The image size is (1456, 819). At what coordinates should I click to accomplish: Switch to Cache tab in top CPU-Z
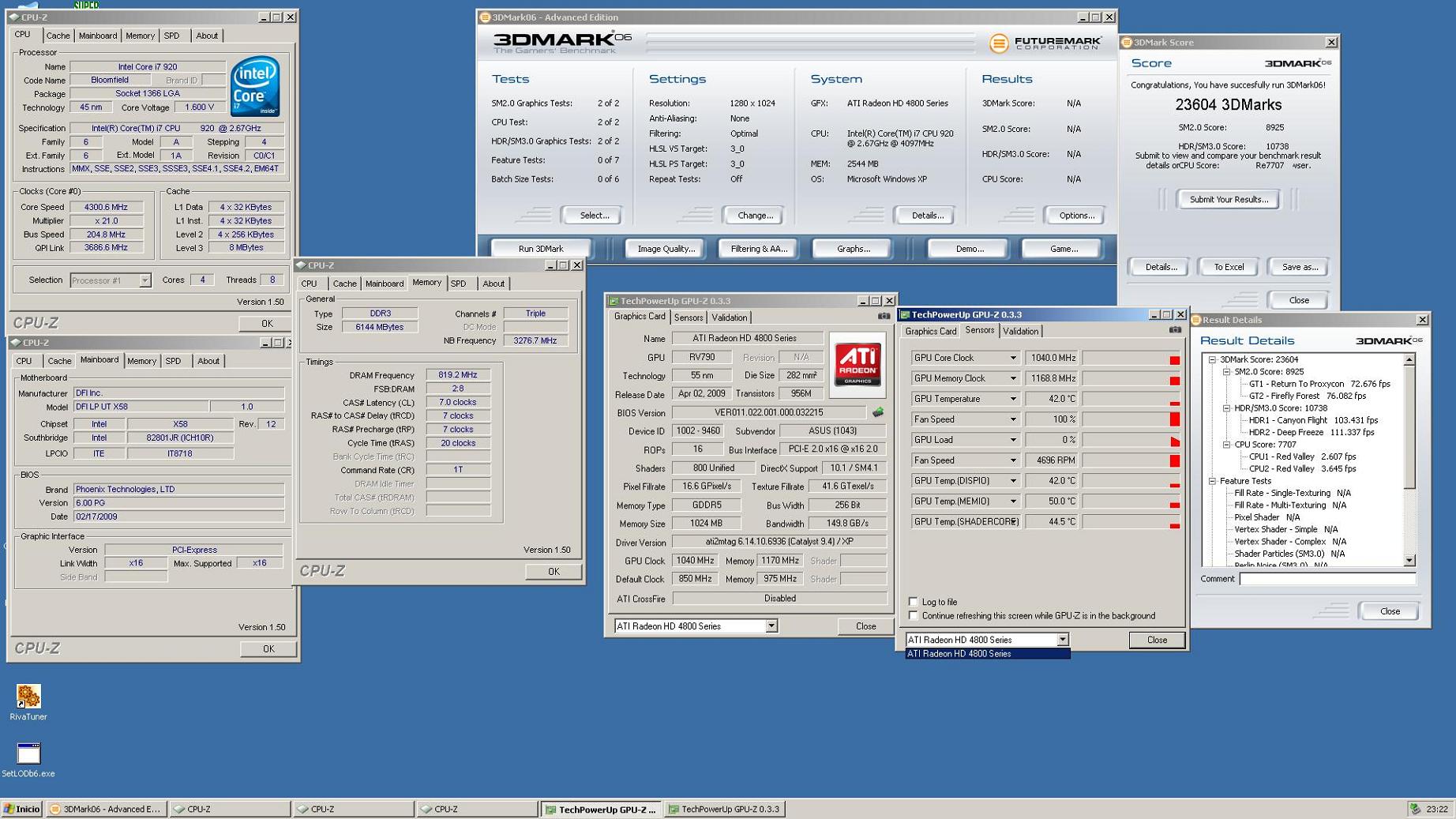coord(58,36)
